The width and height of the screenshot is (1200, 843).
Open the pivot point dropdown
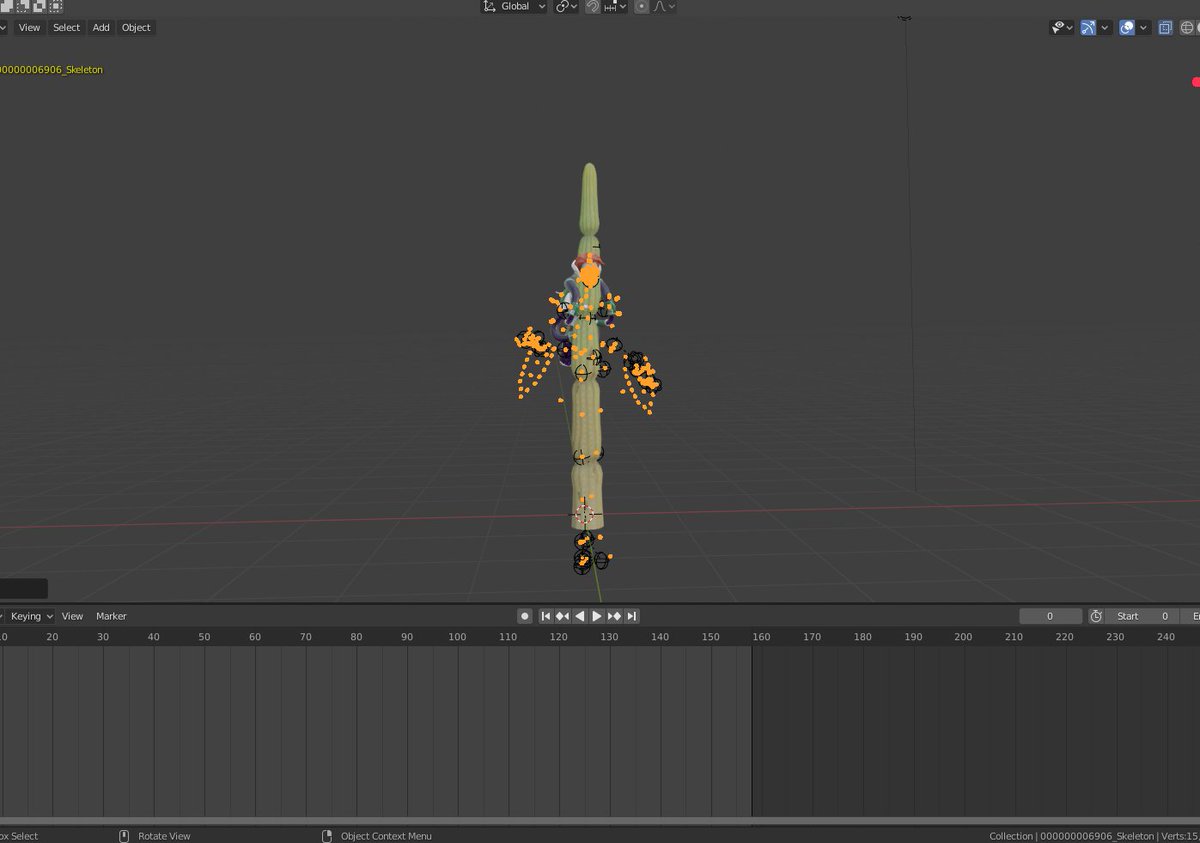567,6
